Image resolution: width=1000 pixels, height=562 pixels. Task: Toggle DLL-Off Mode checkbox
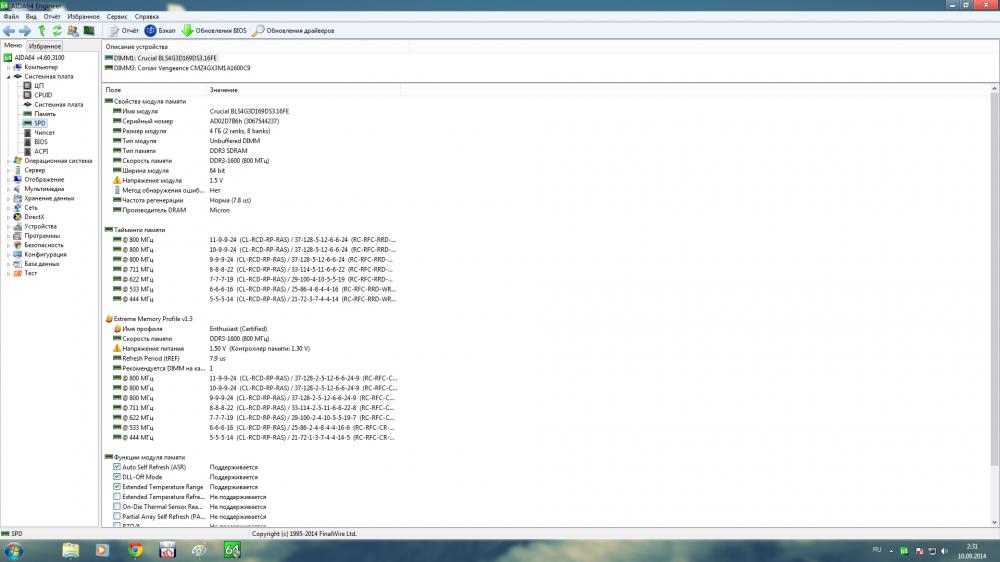117,477
